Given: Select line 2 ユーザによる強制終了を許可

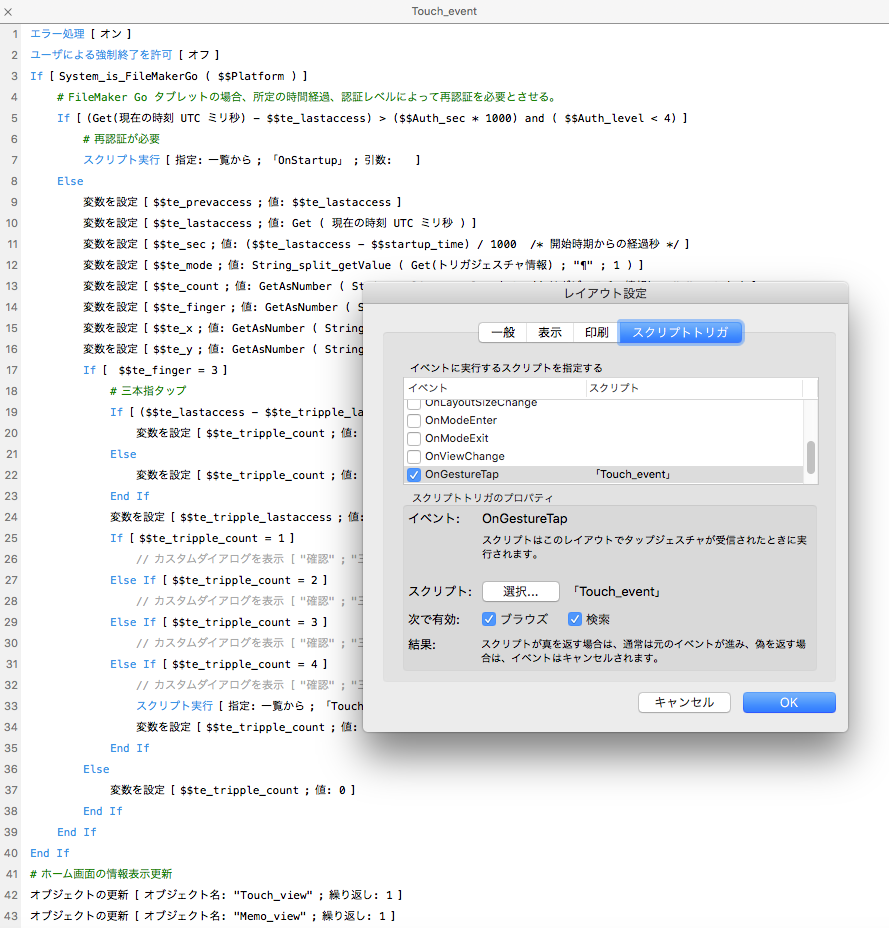Looking at the screenshot, I should (125, 55).
